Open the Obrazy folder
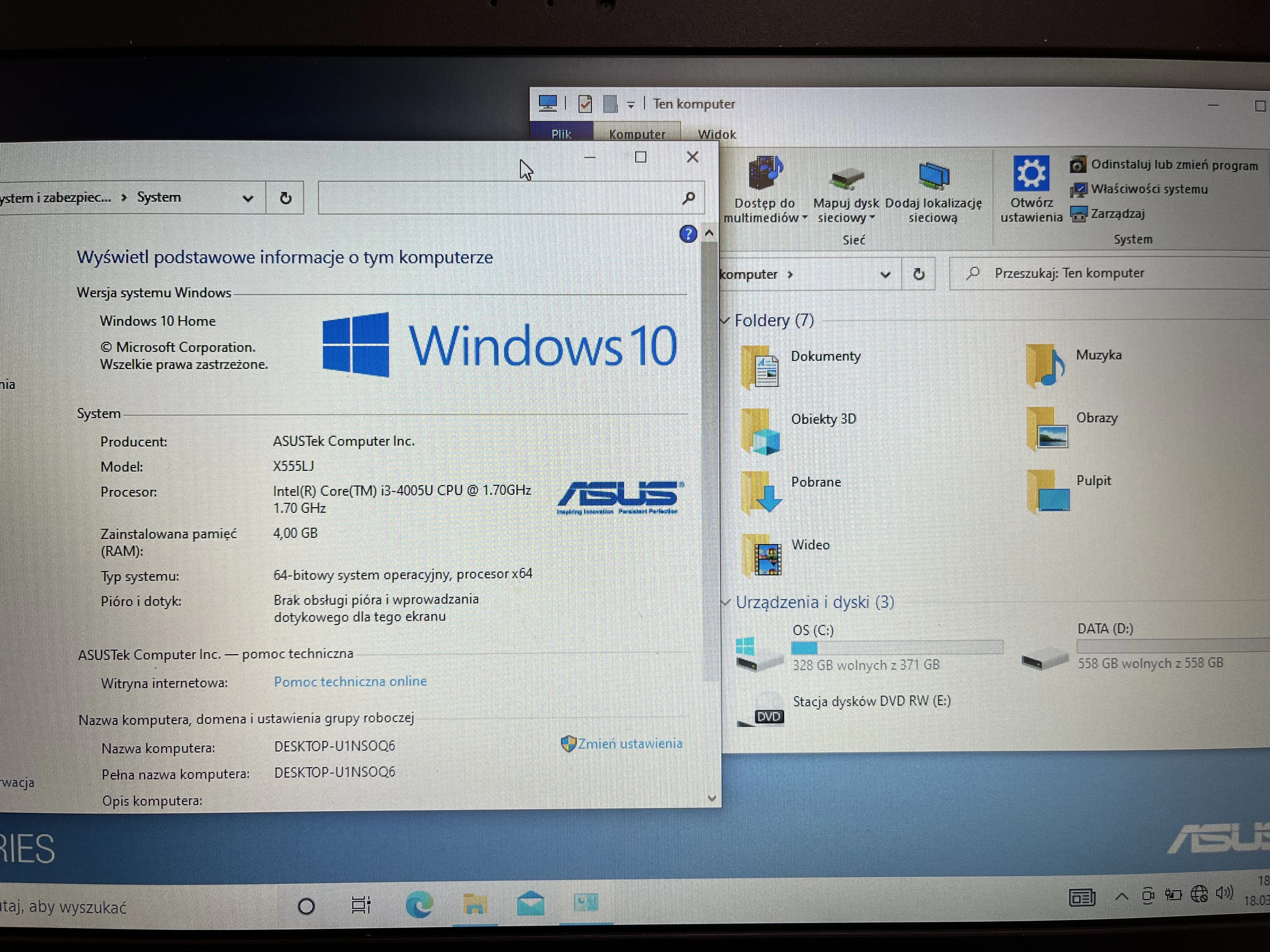This screenshot has width=1270, height=952. coord(1072,429)
